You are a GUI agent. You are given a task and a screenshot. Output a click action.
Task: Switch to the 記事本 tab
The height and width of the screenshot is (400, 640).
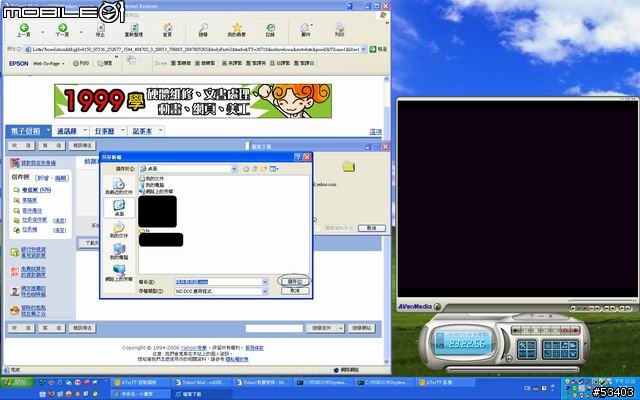[142, 131]
